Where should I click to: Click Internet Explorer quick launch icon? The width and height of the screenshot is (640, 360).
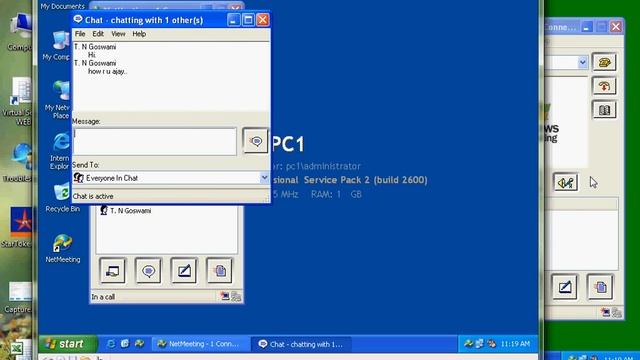pyautogui.click(x=111, y=344)
